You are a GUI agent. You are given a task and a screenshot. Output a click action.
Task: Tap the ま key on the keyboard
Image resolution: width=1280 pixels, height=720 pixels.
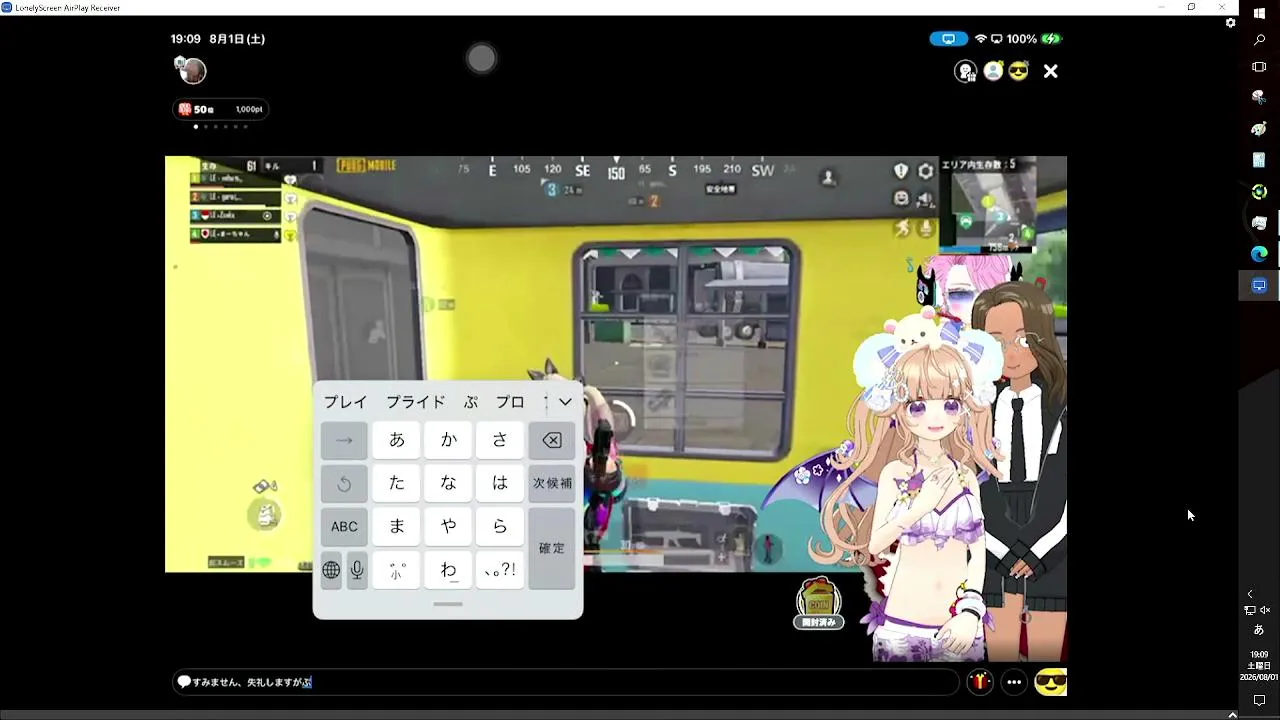397,526
